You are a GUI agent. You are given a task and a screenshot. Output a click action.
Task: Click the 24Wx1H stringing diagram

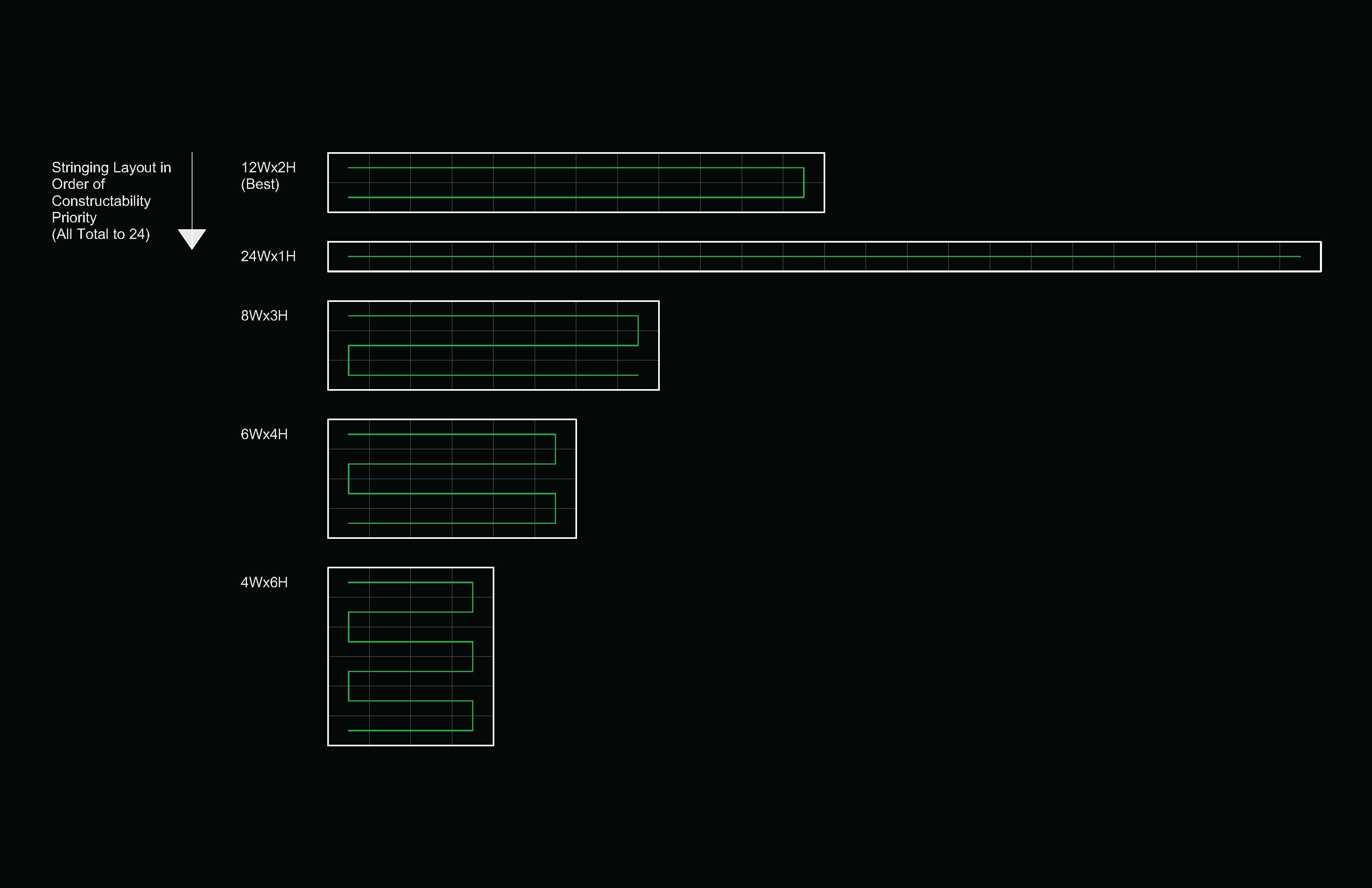point(824,256)
